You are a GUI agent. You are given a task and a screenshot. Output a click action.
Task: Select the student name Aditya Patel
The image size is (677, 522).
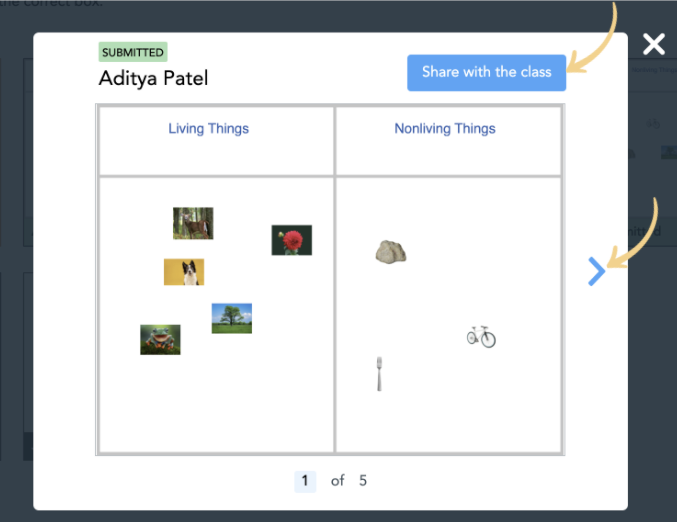153,78
